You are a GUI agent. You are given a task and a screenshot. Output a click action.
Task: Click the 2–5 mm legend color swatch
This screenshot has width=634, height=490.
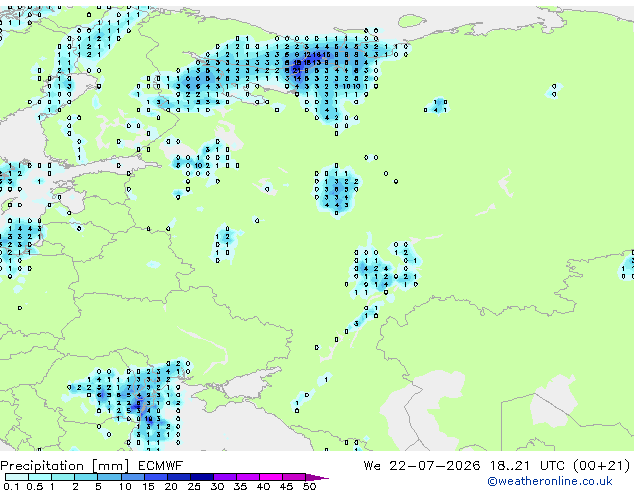[86, 477]
